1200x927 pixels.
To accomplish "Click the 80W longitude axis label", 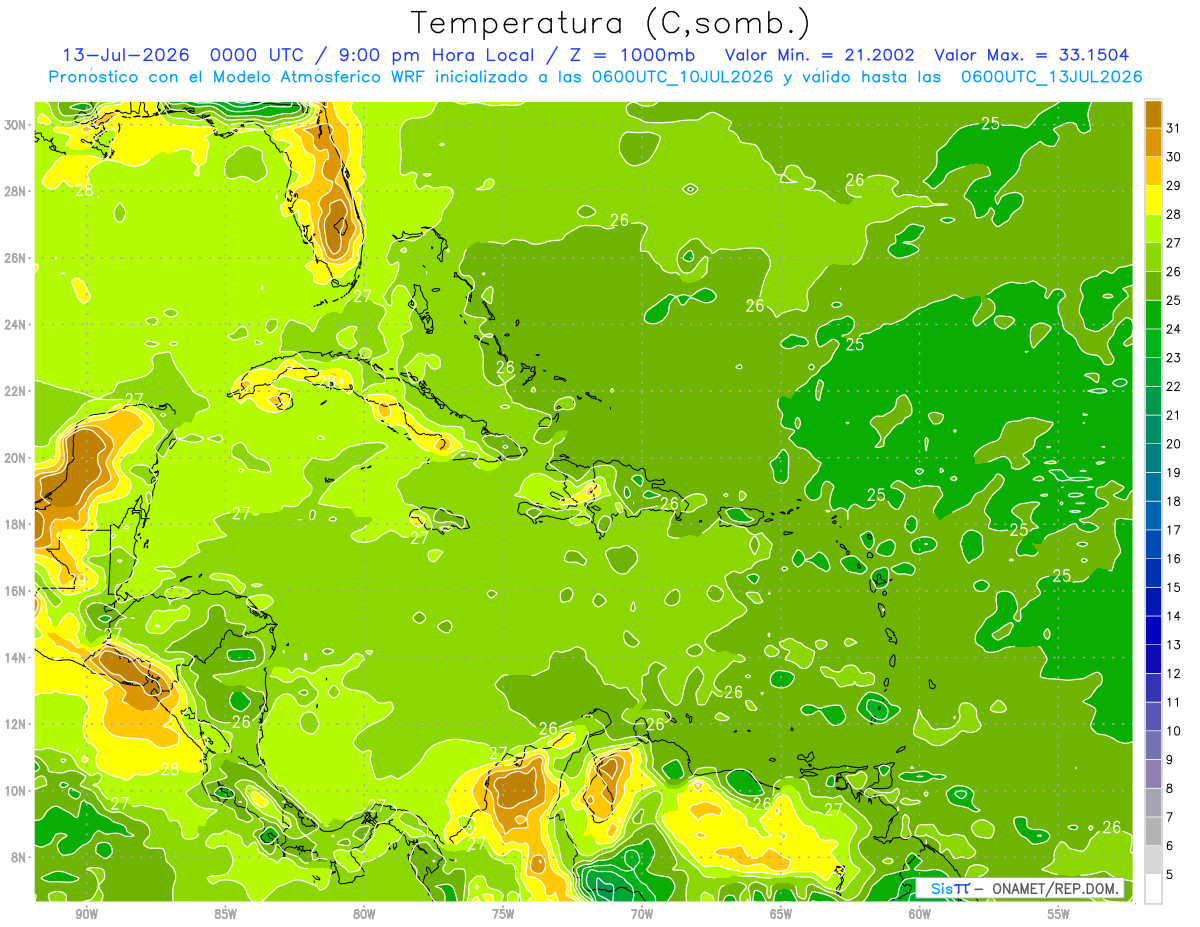I will tap(364, 914).
